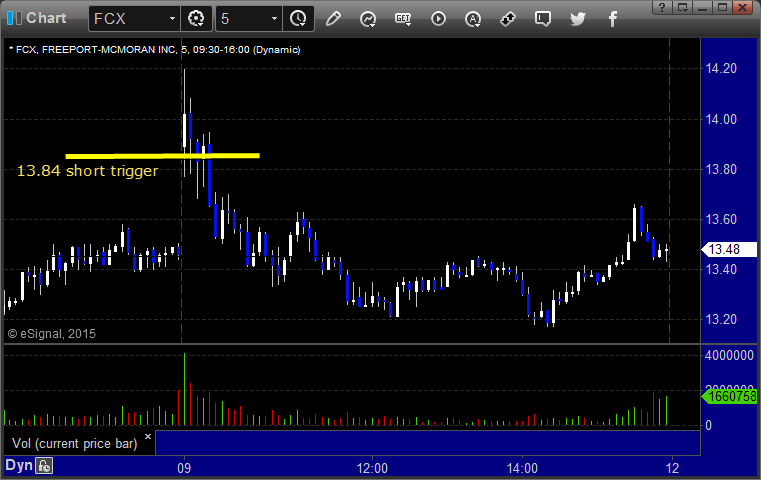The height and width of the screenshot is (480, 761).
Task: Click the 13.60 price axis label
Action: 721,219
